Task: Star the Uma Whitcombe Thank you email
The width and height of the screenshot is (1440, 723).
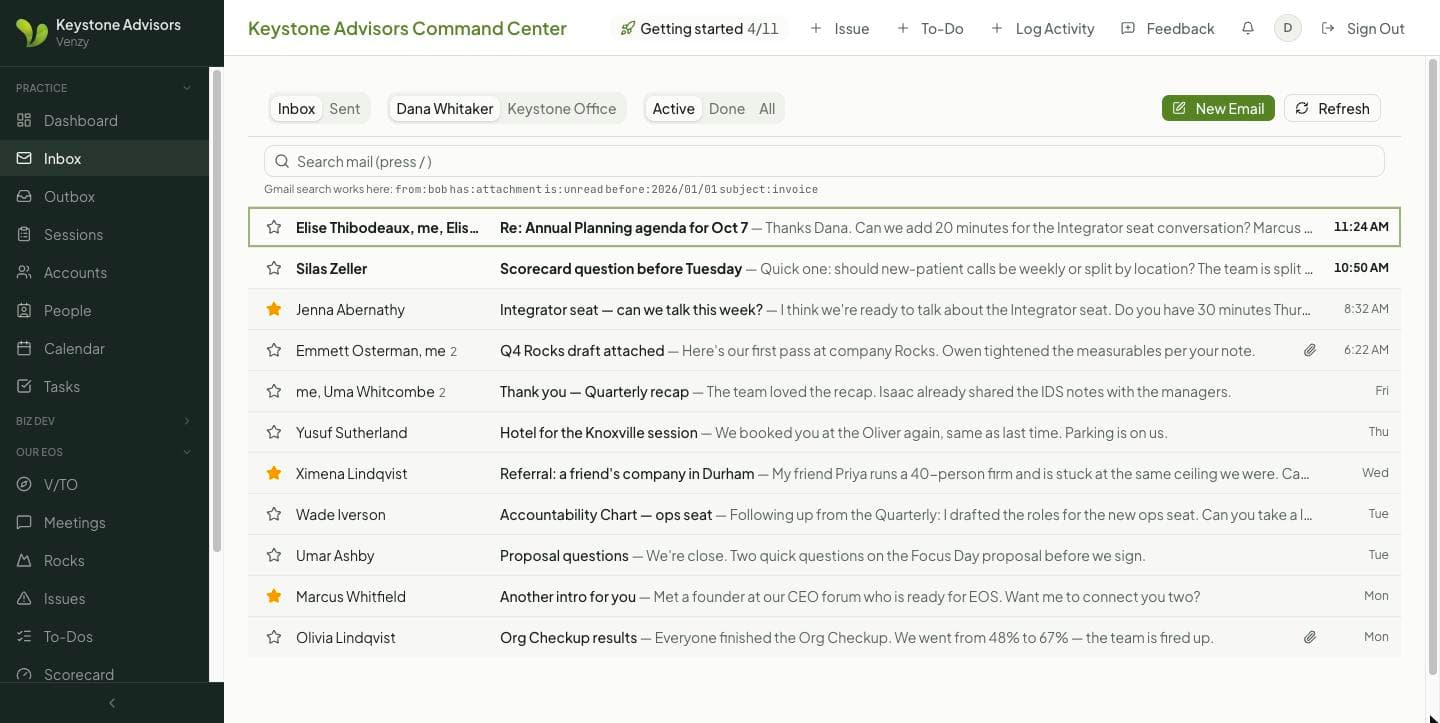Action: [274, 391]
